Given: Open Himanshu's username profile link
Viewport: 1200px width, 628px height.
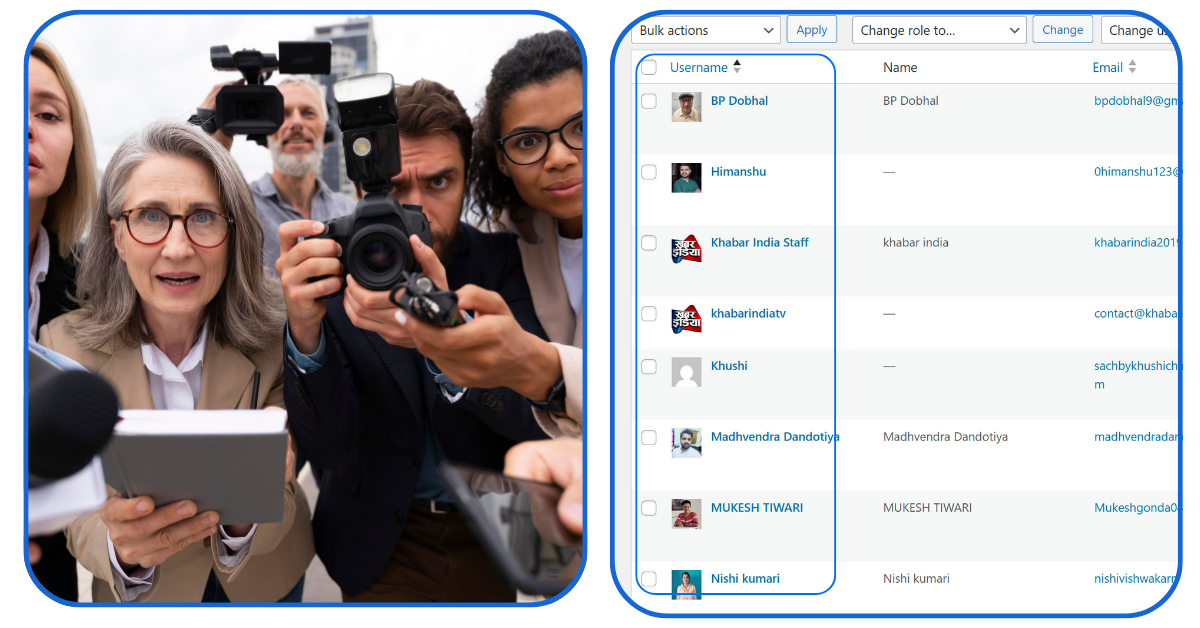Looking at the screenshot, I should pyautogui.click(x=738, y=171).
